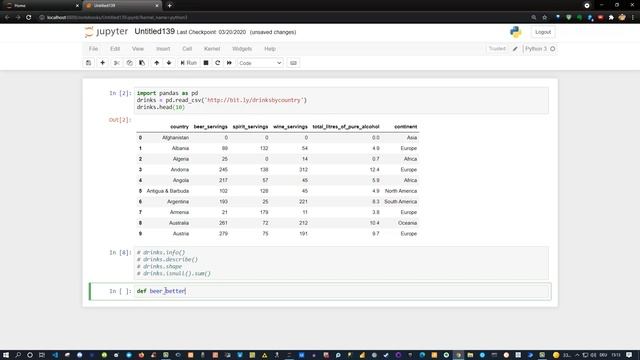
Task: Open the Kernel menu
Action: tap(212, 49)
